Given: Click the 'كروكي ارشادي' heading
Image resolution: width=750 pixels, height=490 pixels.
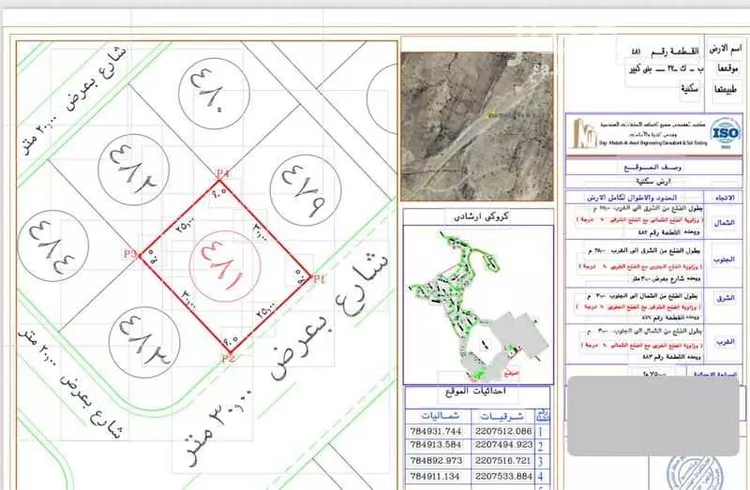Looking at the screenshot, I should point(481,216).
